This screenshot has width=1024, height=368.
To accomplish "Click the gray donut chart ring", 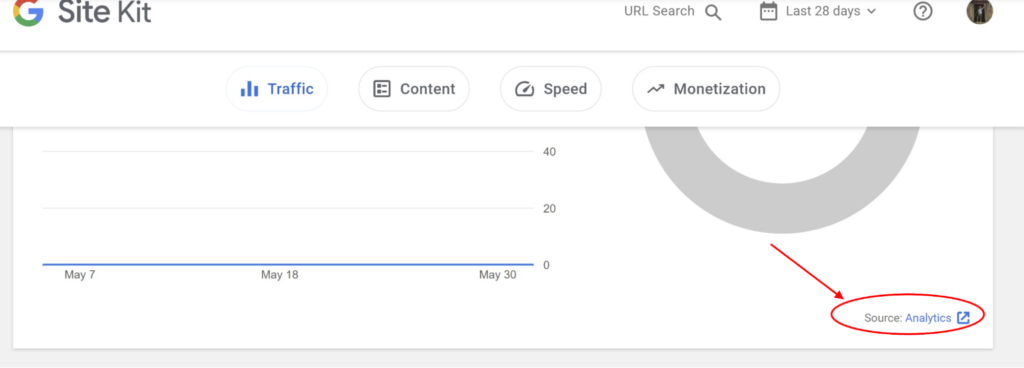I will coord(782,207).
